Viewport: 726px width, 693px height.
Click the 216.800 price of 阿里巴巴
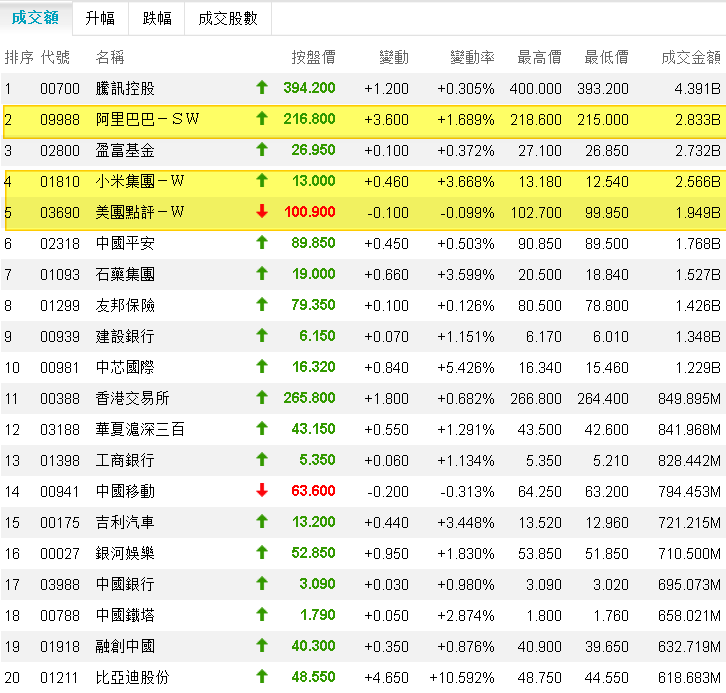tap(309, 119)
